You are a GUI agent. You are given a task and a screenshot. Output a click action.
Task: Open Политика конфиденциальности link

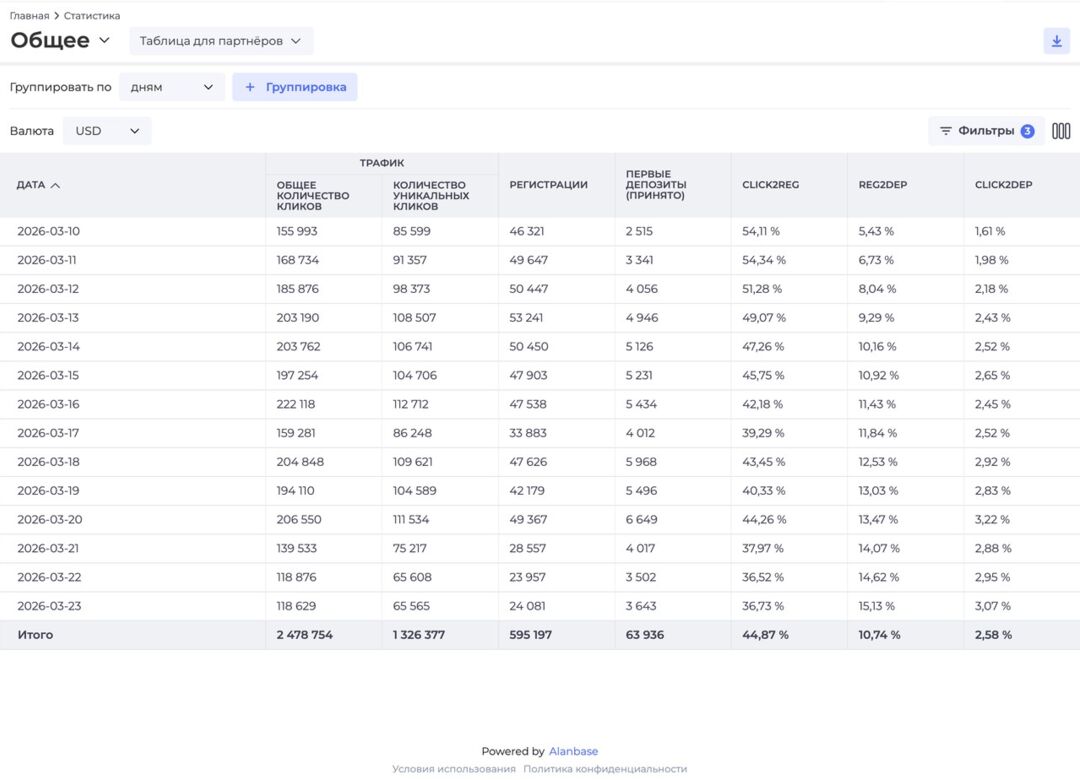[x=605, y=769]
